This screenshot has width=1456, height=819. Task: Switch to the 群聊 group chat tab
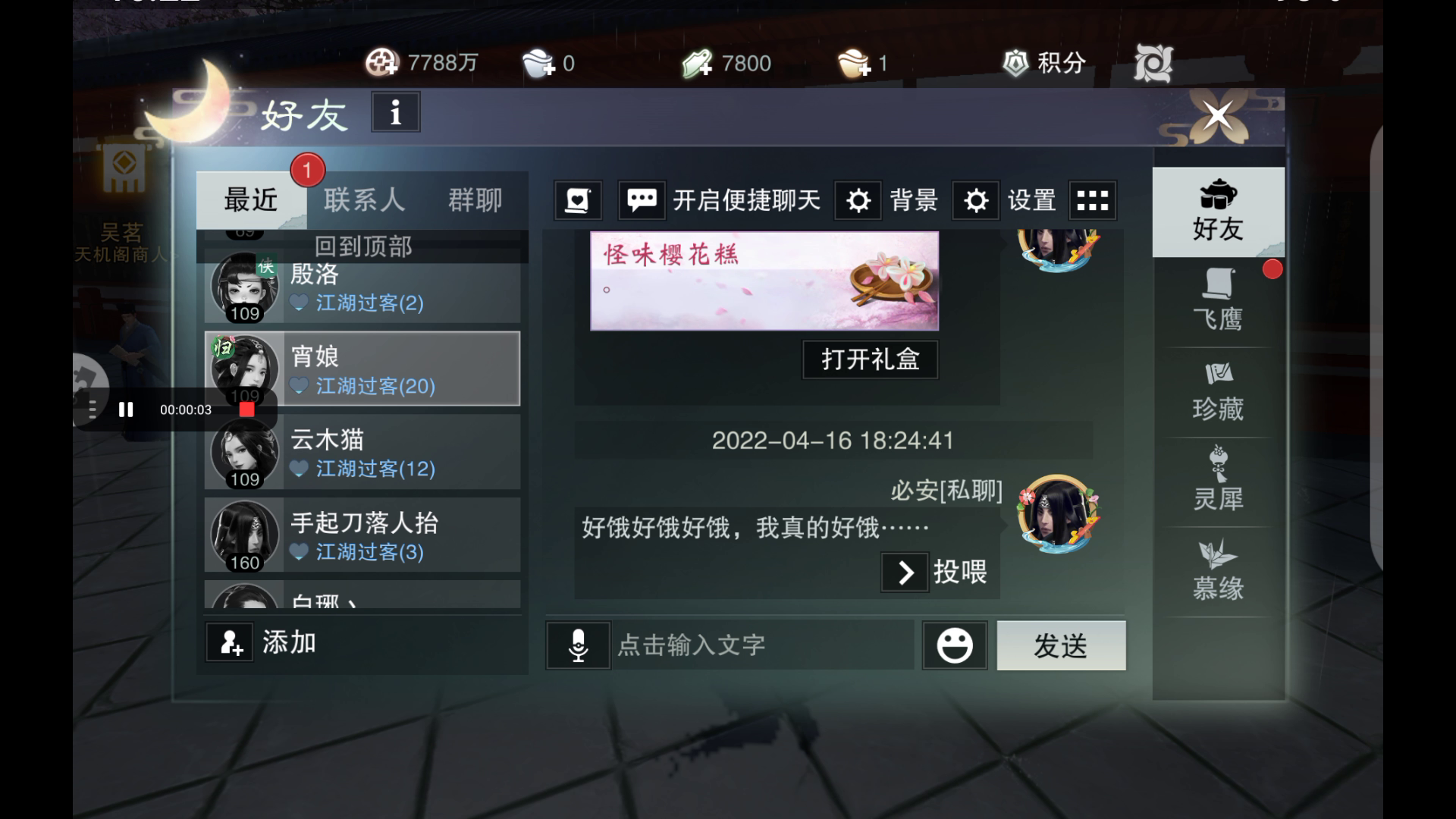(475, 200)
